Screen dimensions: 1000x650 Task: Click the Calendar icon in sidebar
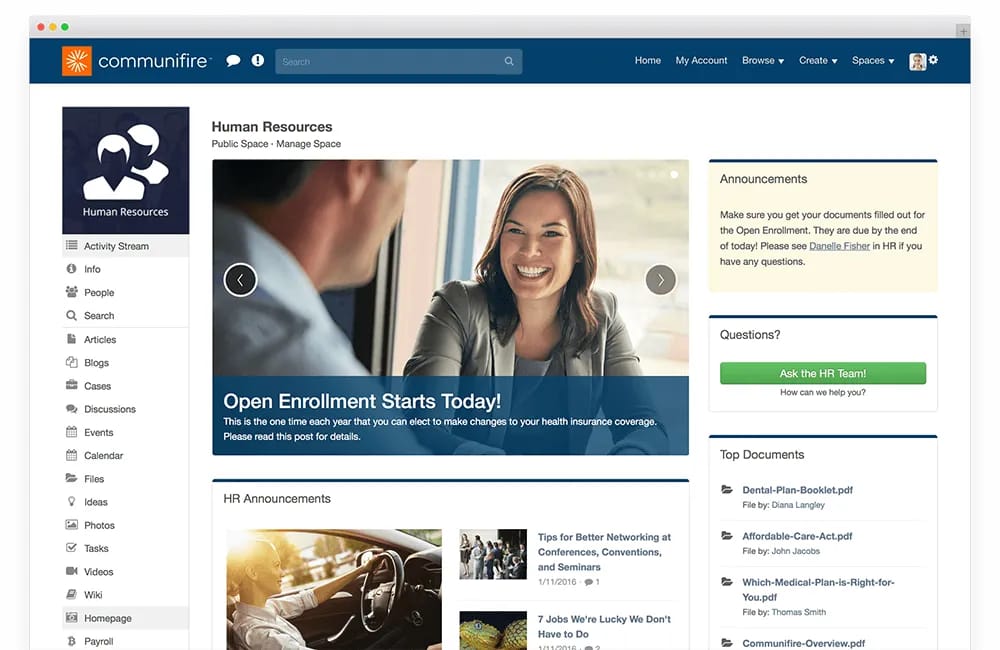point(71,455)
